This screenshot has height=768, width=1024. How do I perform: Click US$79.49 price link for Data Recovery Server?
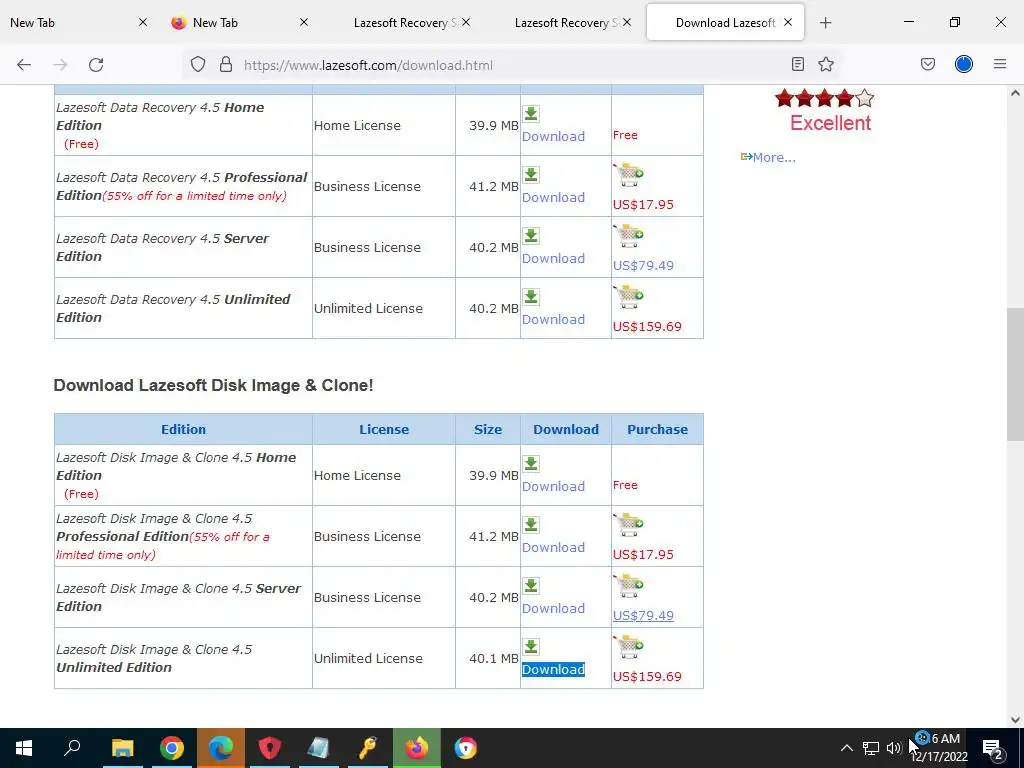tap(643, 266)
